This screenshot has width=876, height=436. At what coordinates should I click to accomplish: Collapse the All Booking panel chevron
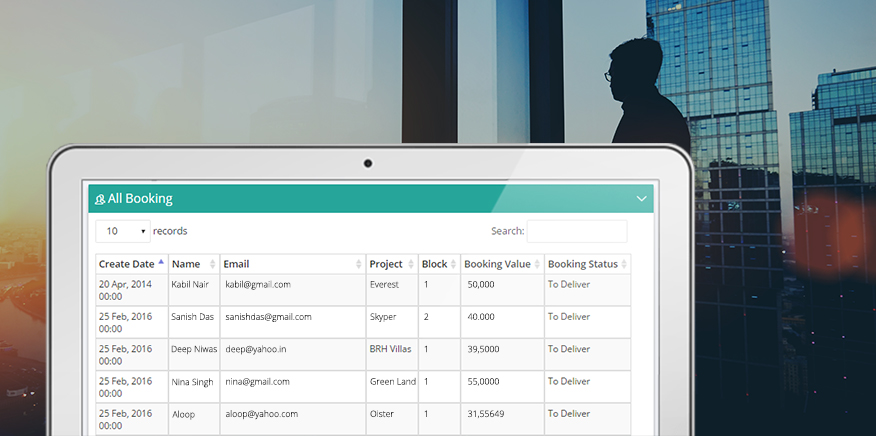(641, 198)
